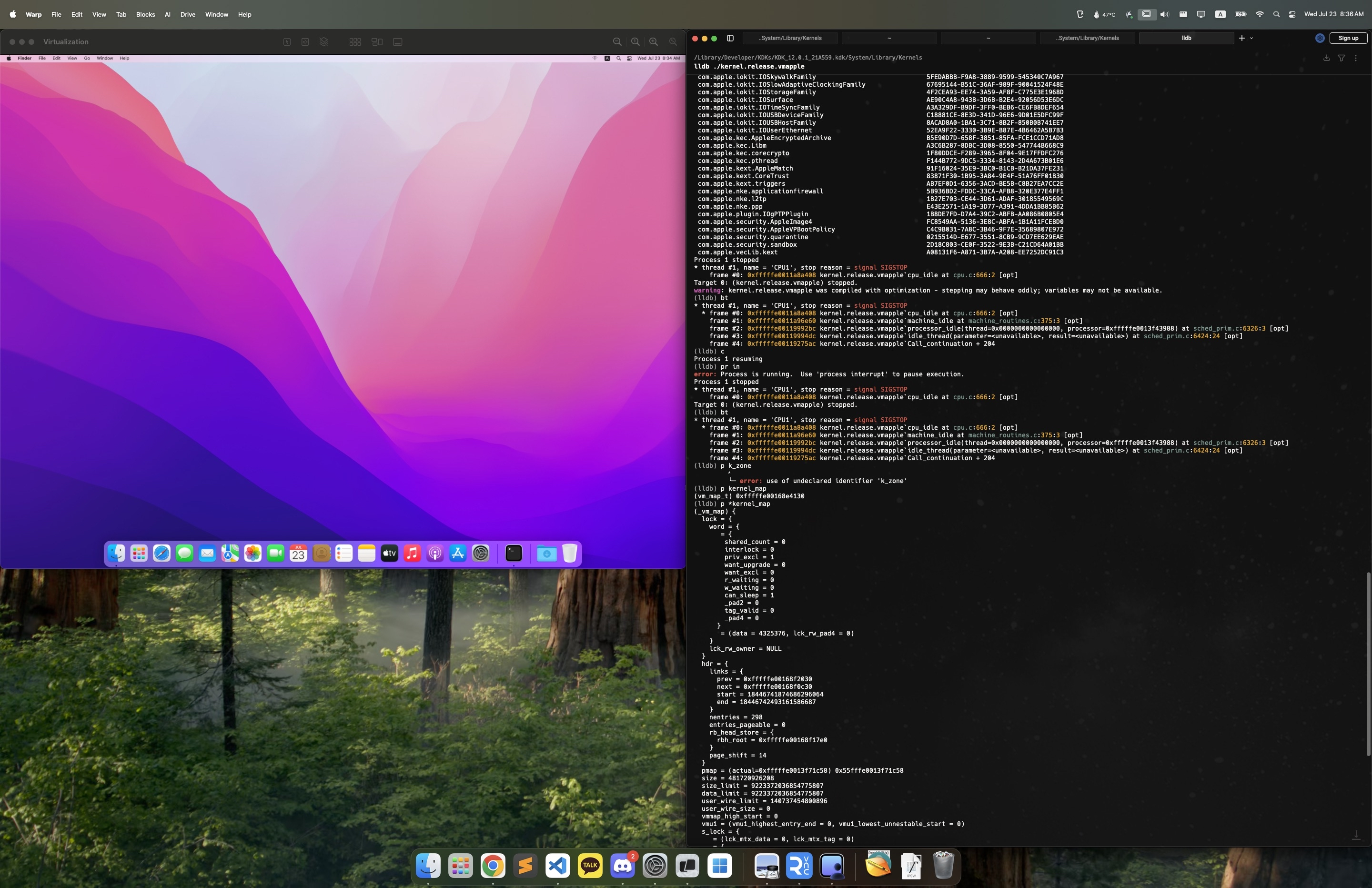This screenshot has width=1372, height=888.
Task: Click actual size zoom magnifier in Virtualization toolbar
Action: (636, 42)
